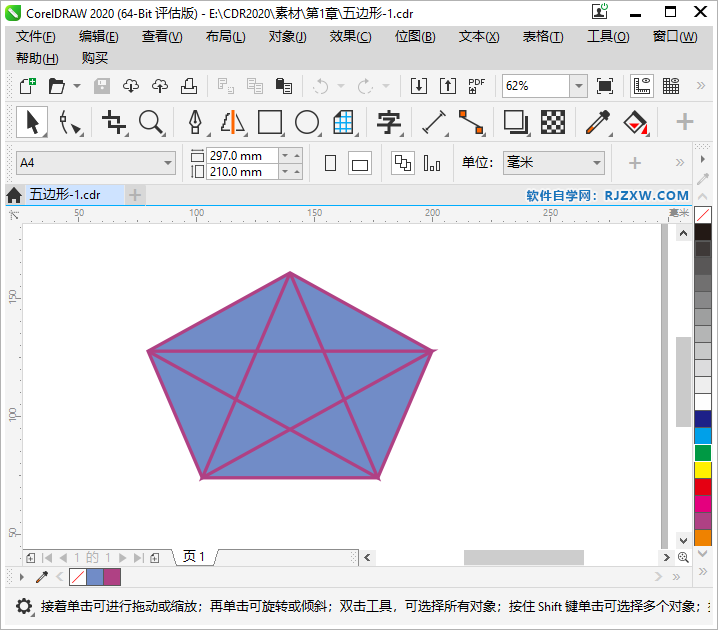The image size is (718, 630).
Task: Click the Import icon
Action: 419,86
